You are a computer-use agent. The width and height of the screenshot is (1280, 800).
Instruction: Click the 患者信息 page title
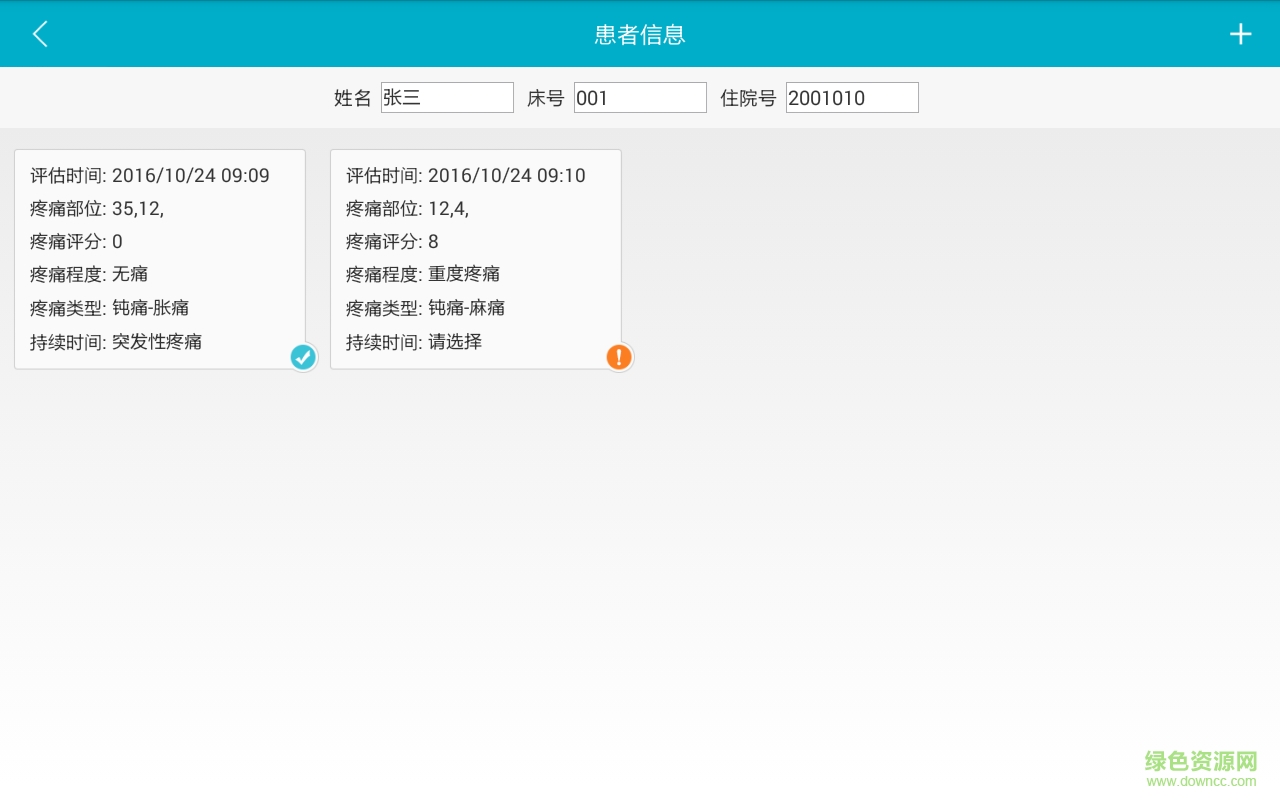pyautogui.click(x=640, y=35)
